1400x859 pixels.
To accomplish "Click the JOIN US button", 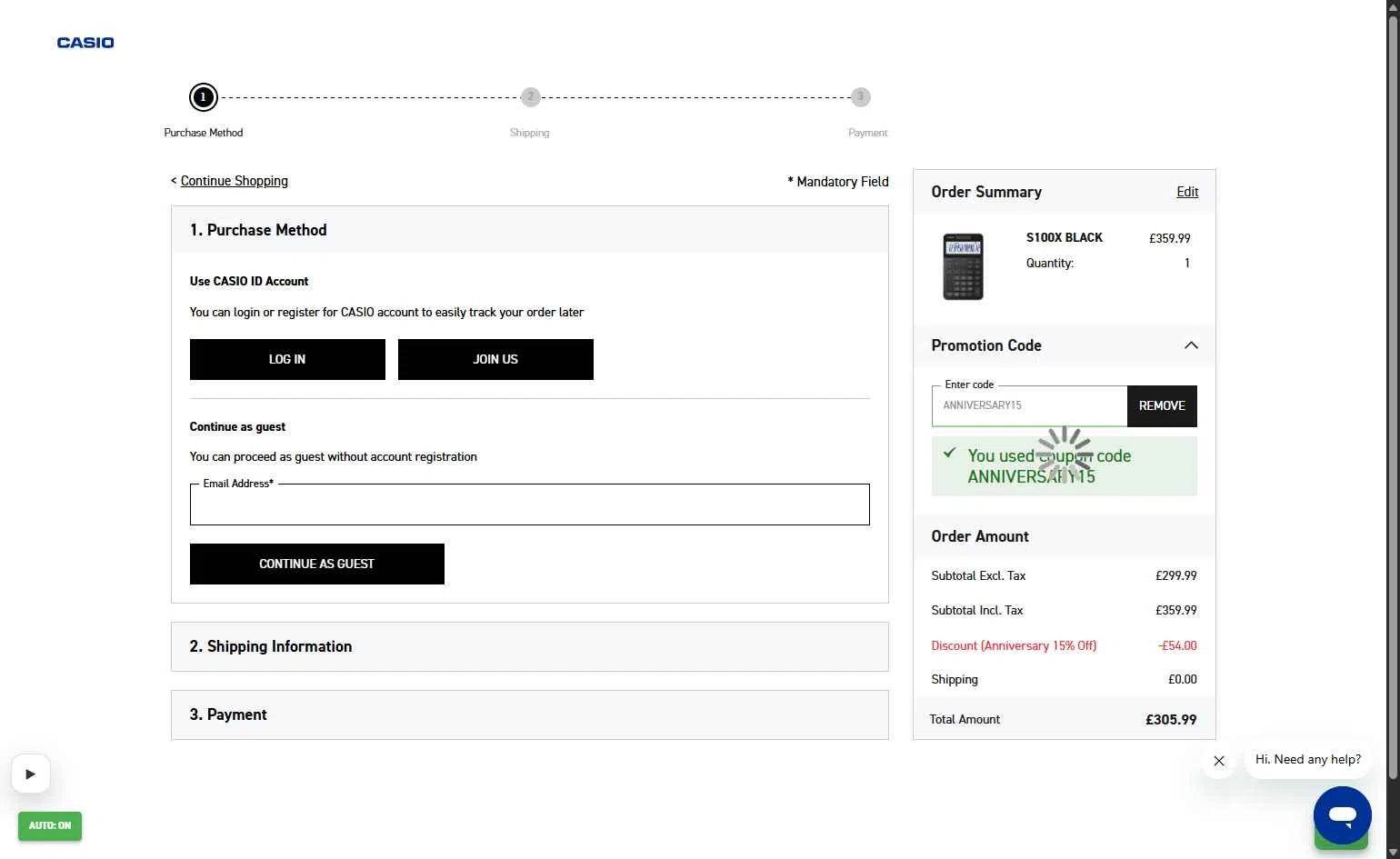I will 495,359.
